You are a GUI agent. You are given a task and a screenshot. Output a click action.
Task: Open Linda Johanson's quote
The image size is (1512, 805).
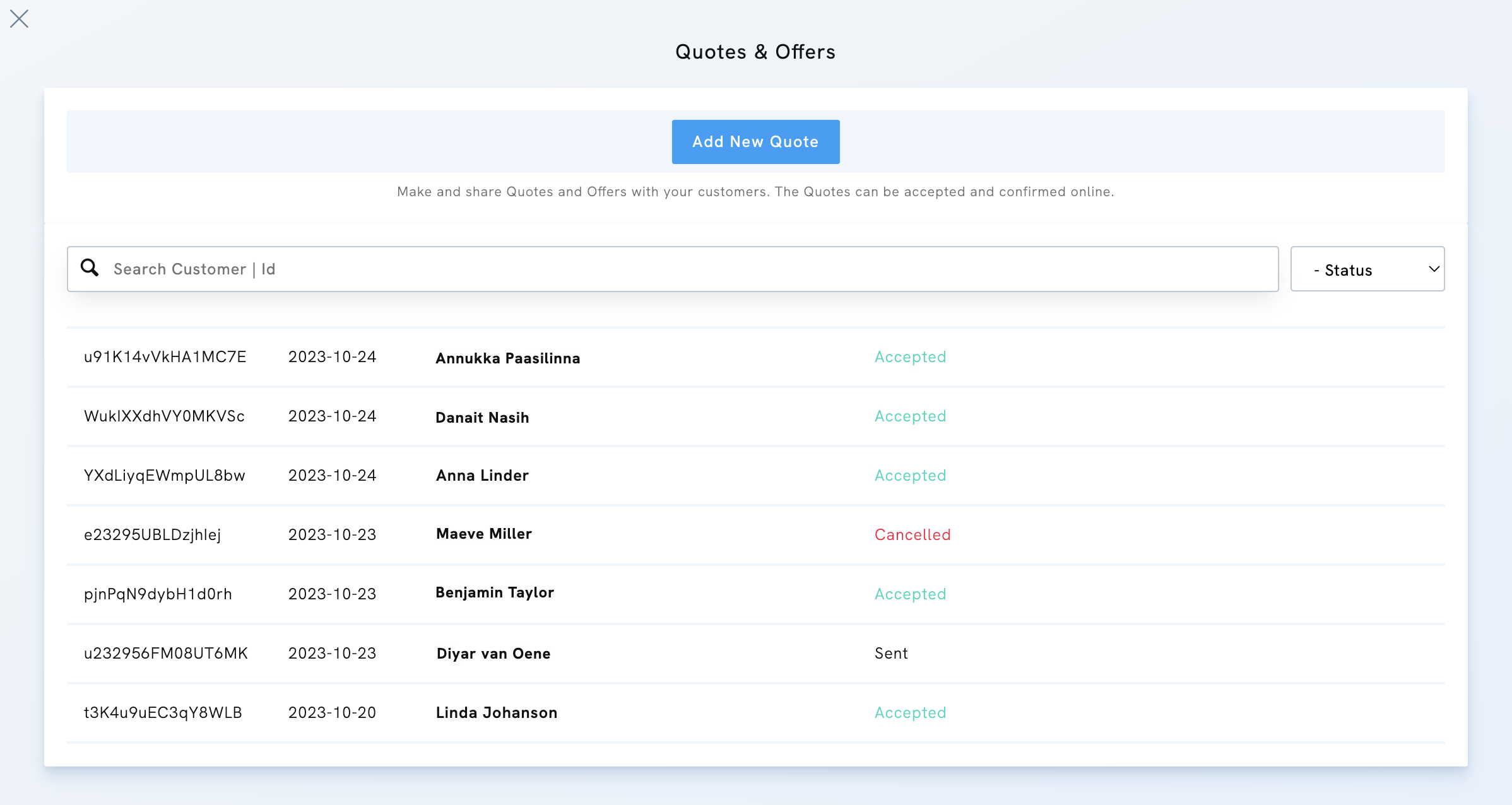tap(496, 713)
